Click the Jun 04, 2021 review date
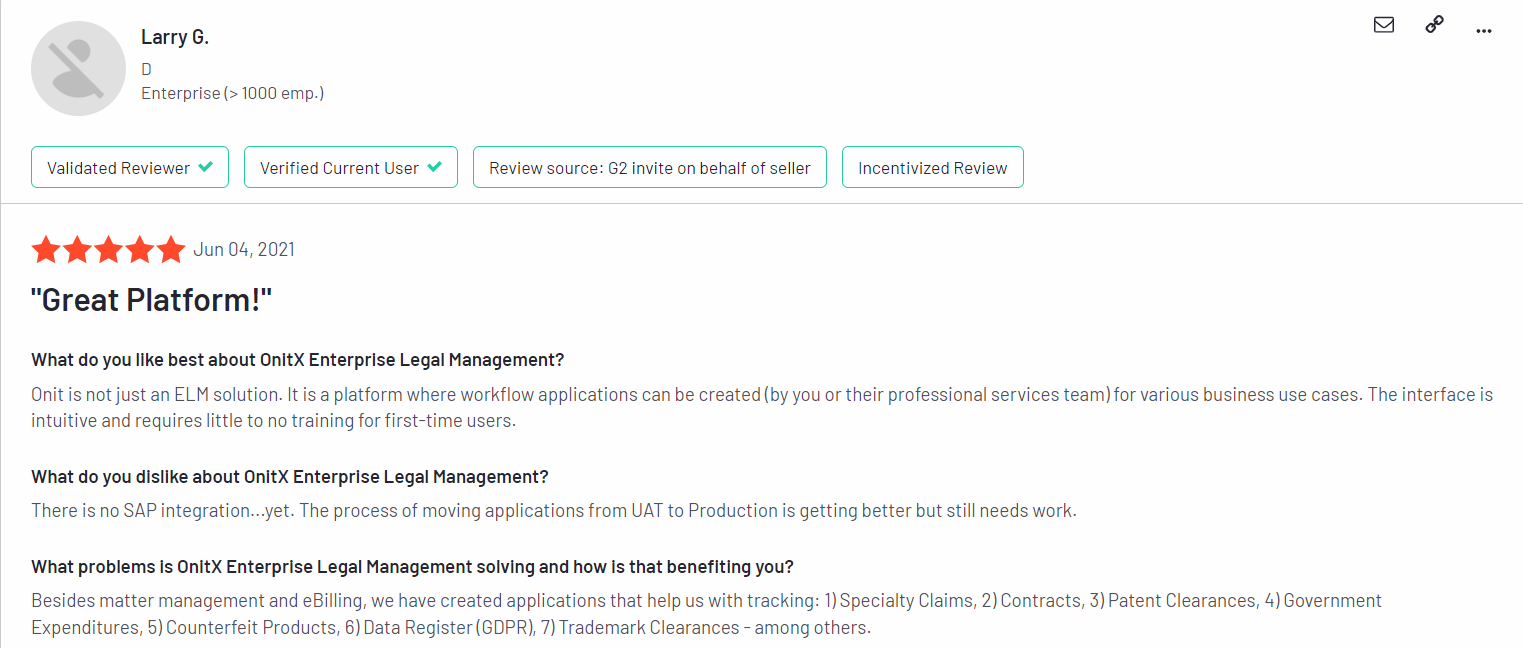This screenshot has width=1523, height=648. 244,249
